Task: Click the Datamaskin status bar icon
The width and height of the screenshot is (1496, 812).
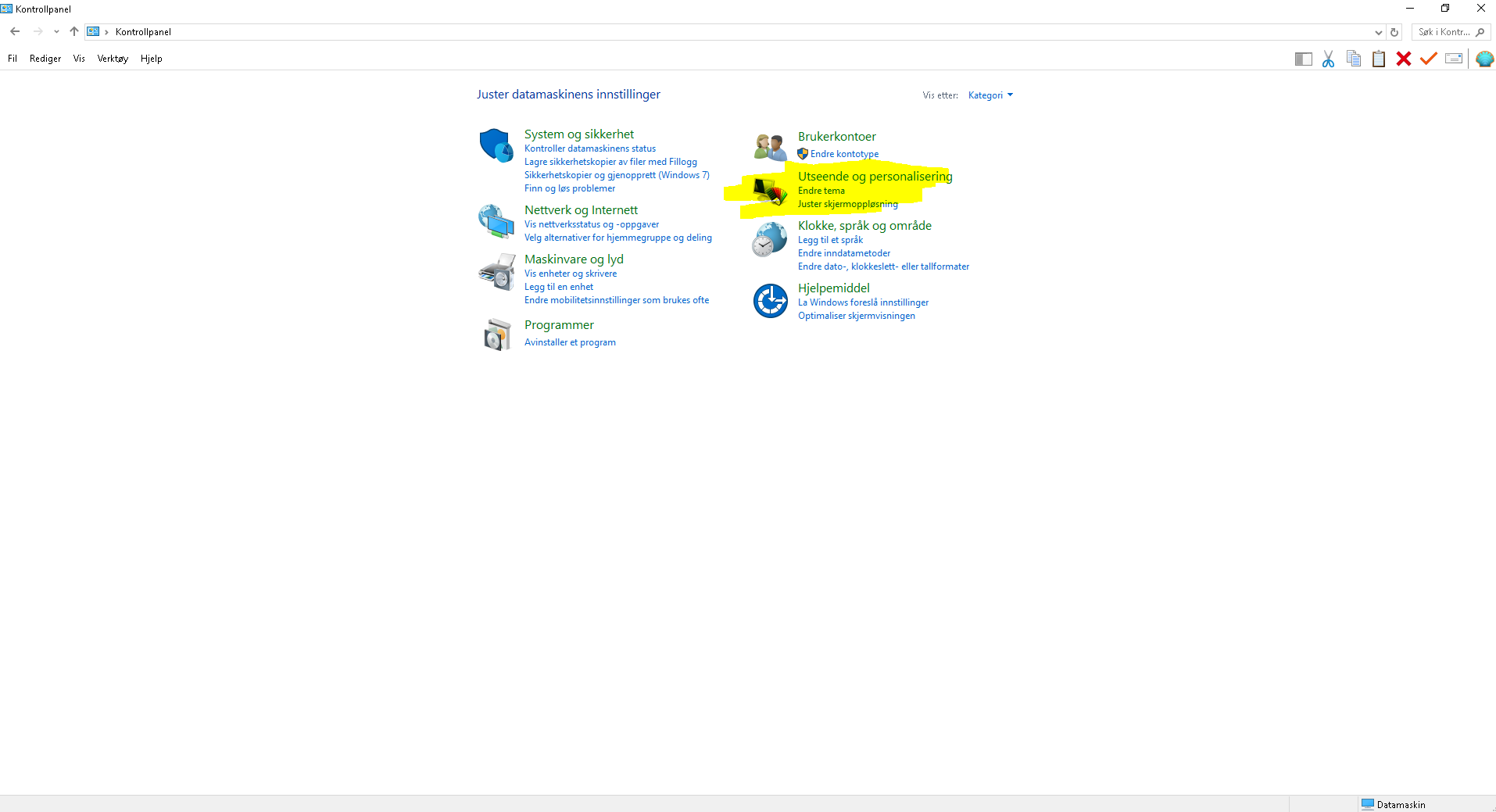Action: click(x=1367, y=804)
